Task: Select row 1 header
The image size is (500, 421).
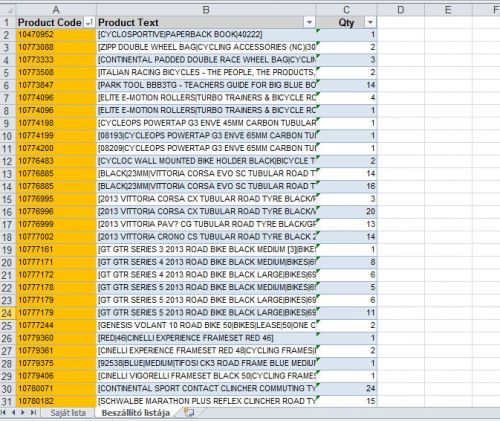Action: click(8, 22)
